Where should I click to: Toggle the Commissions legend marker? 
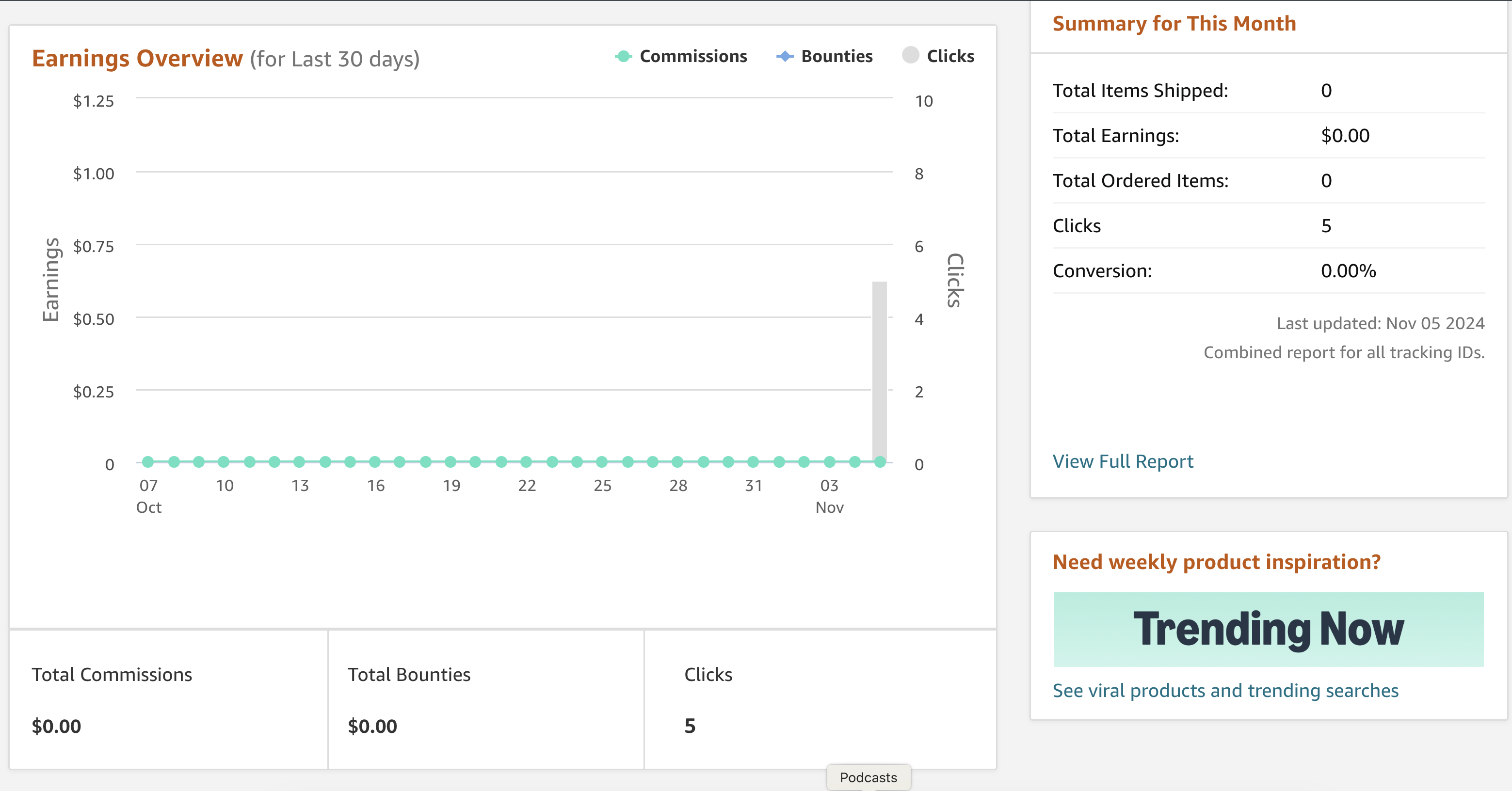tap(623, 56)
